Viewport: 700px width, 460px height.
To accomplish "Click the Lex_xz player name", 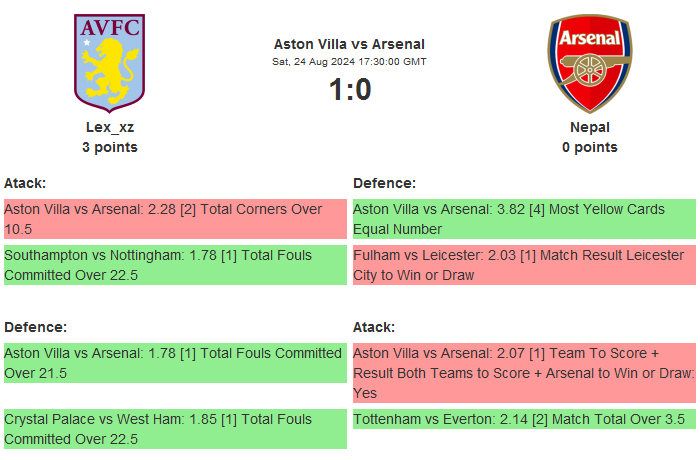I will click(x=110, y=127).
